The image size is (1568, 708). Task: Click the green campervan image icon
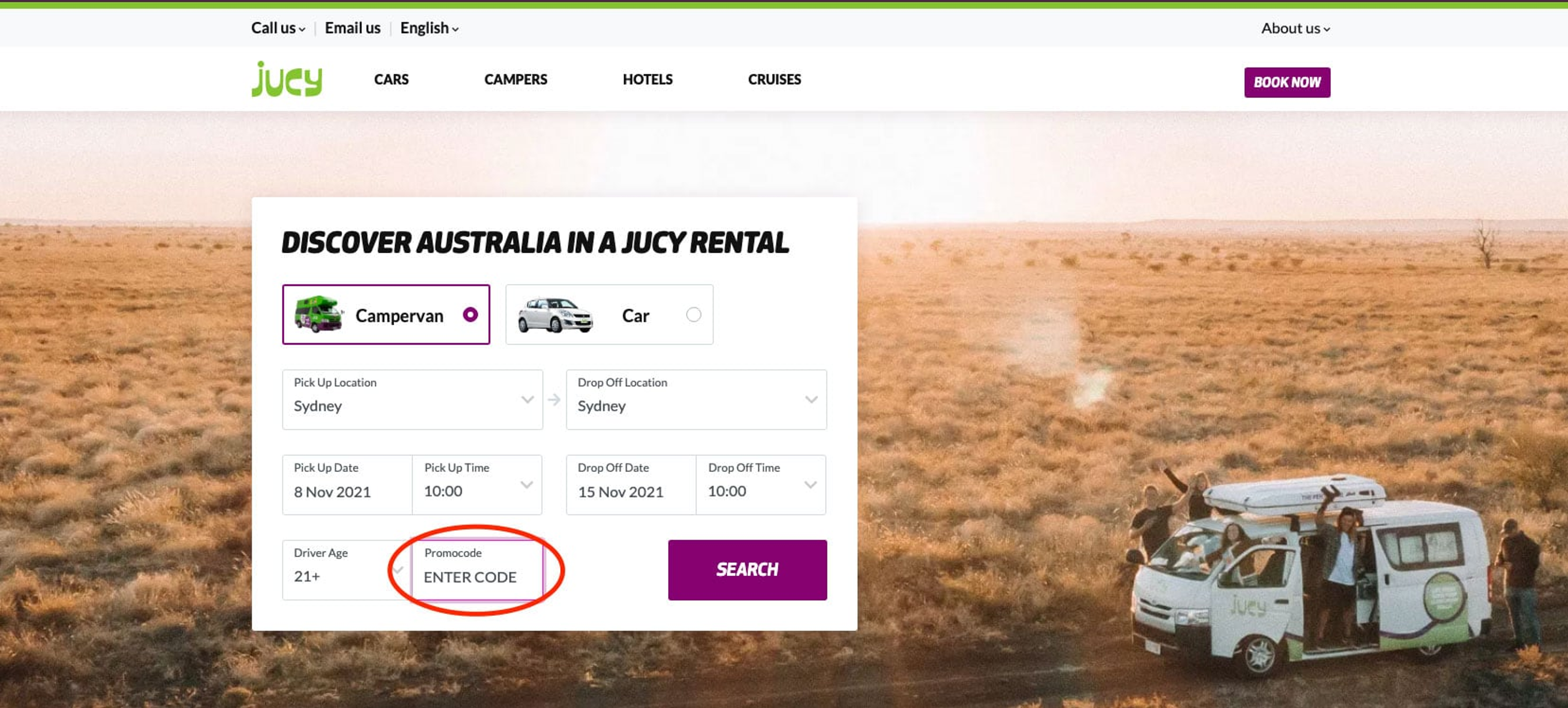318,314
